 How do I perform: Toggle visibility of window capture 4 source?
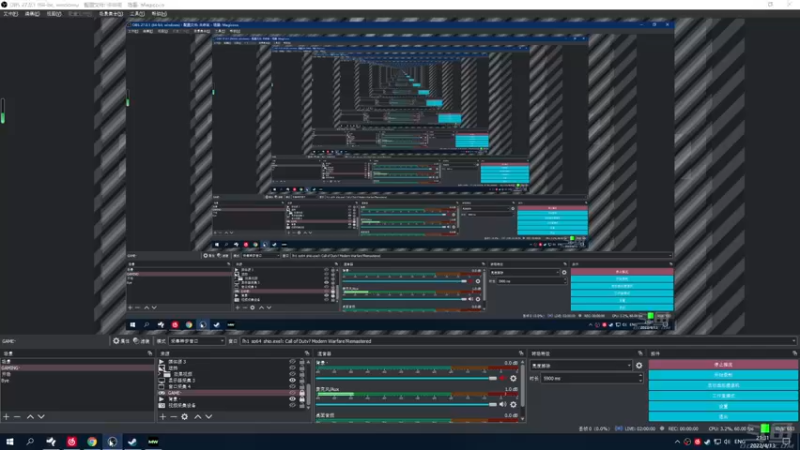click(x=292, y=386)
